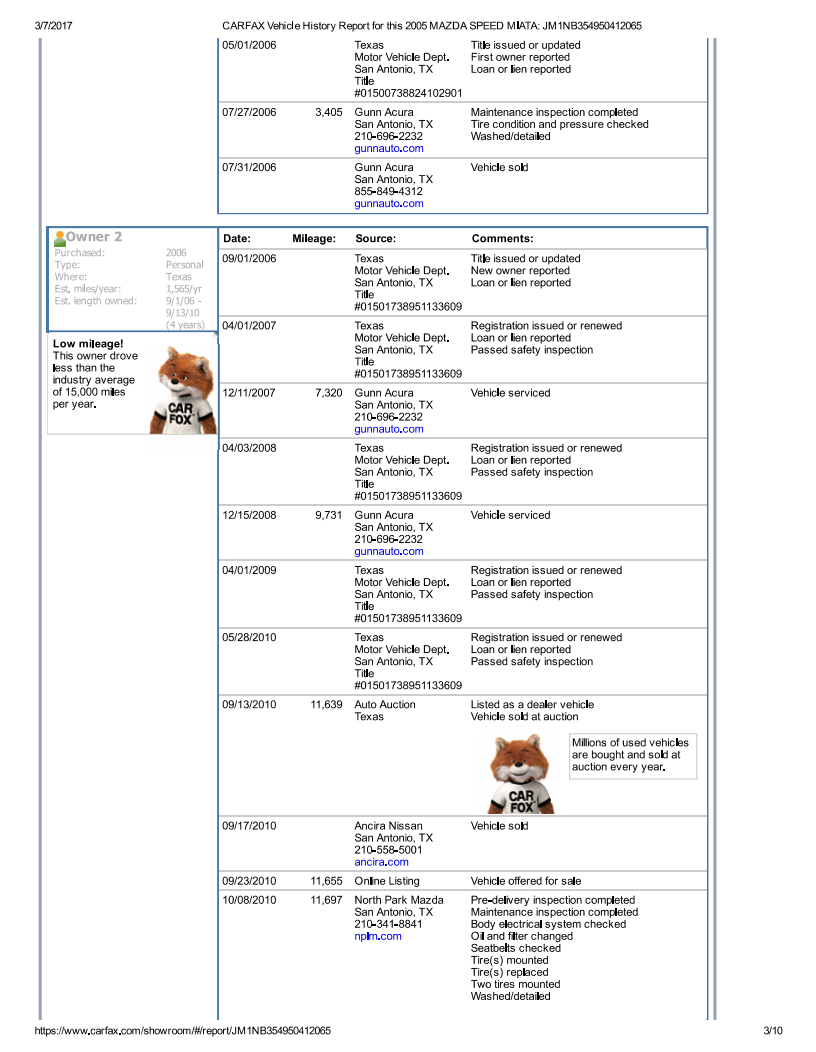
Task: Click the 'Mileage:' column header
Action: pos(314,238)
